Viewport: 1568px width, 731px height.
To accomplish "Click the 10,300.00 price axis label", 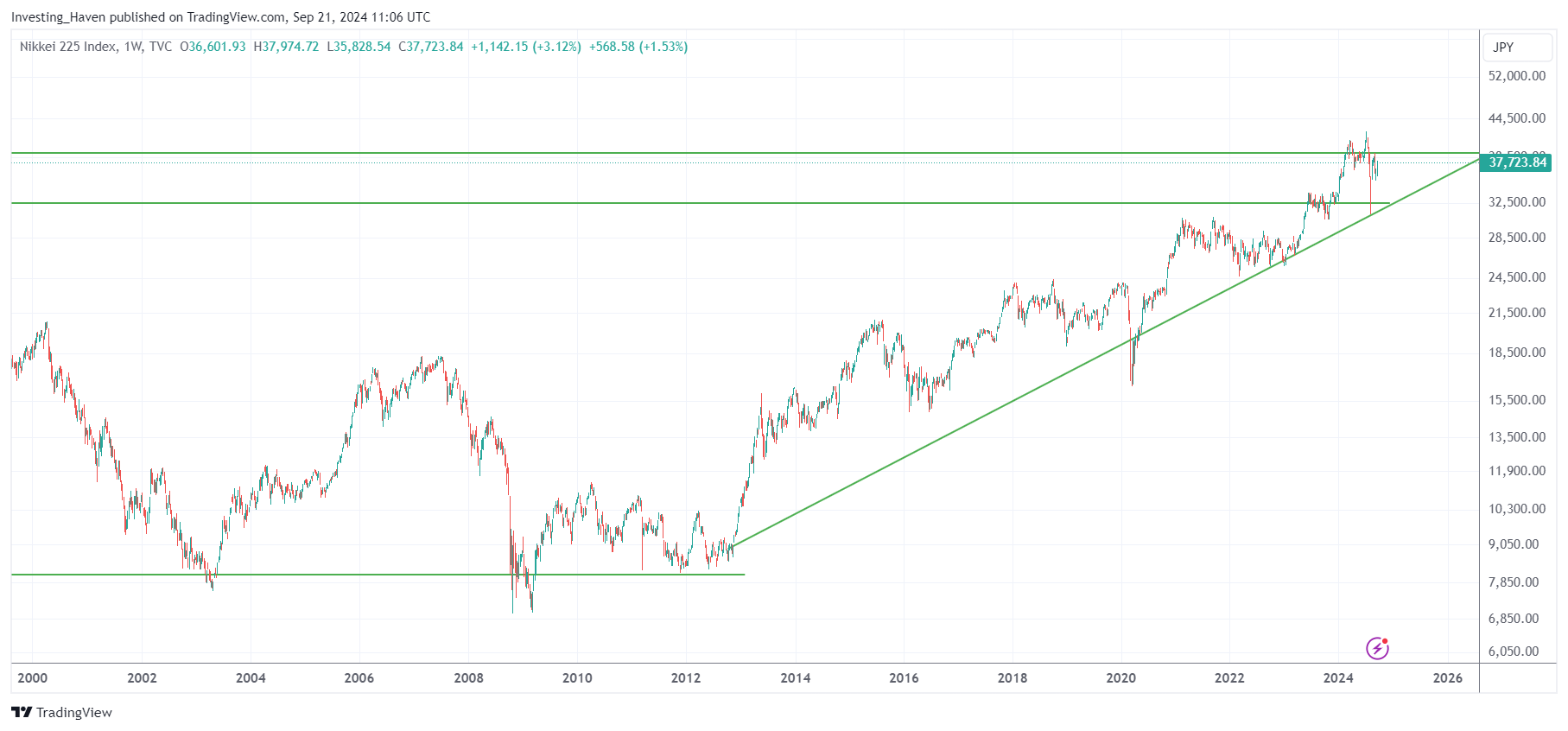I will coord(1516,509).
